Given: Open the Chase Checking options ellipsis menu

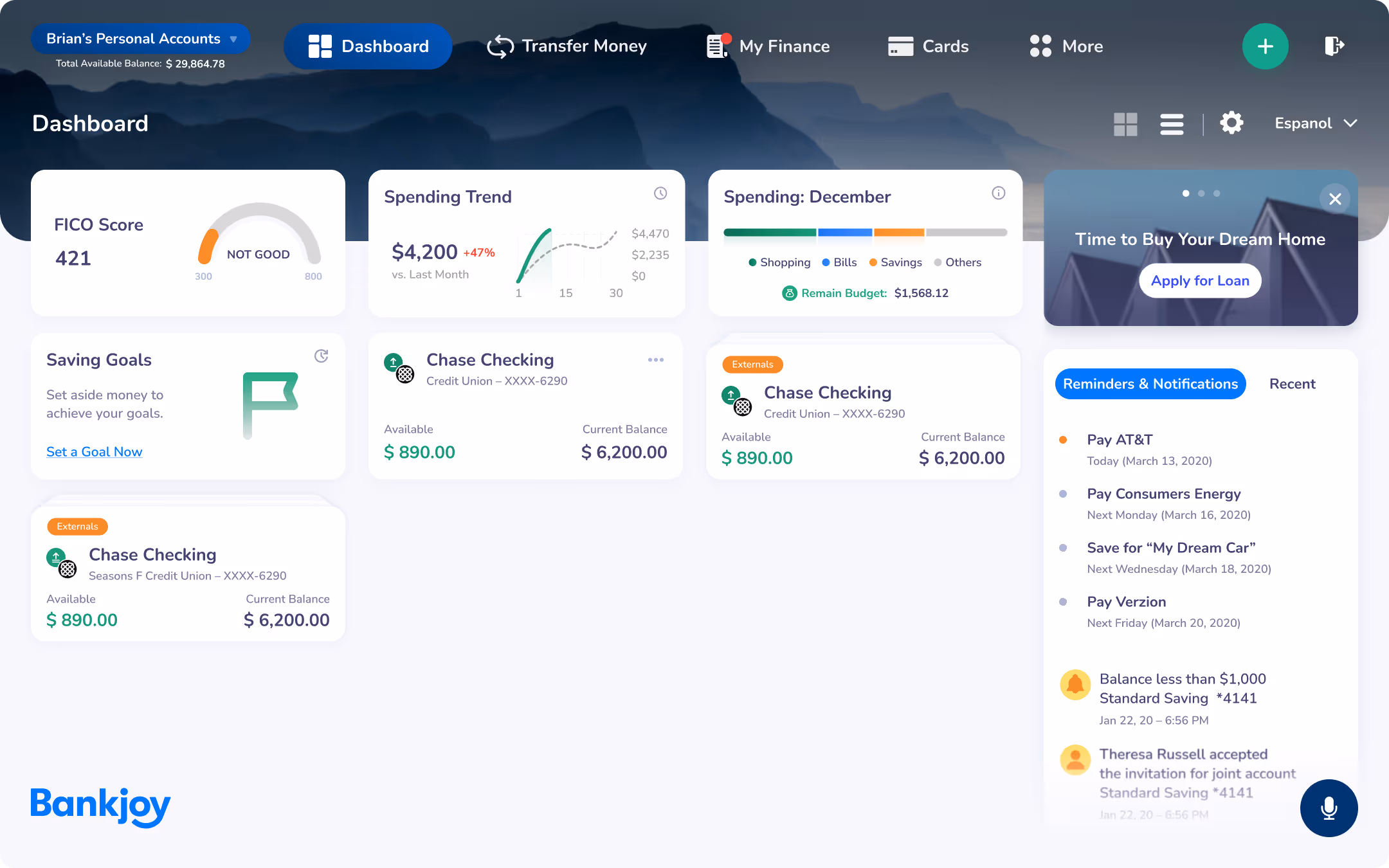Looking at the screenshot, I should pyautogui.click(x=655, y=359).
